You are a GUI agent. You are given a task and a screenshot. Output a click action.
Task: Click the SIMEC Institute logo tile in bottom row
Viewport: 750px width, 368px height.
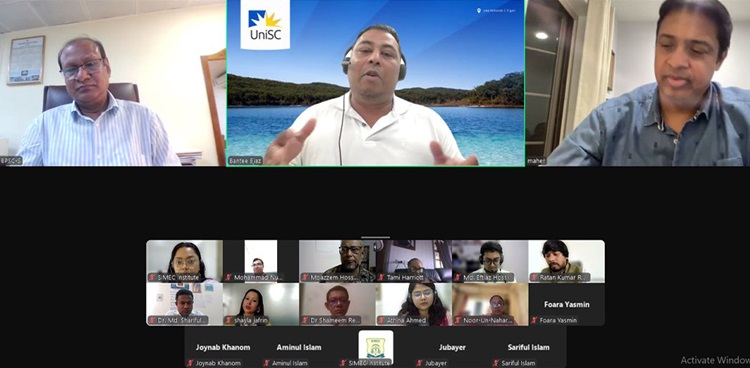pyautogui.click(x=375, y=347)
